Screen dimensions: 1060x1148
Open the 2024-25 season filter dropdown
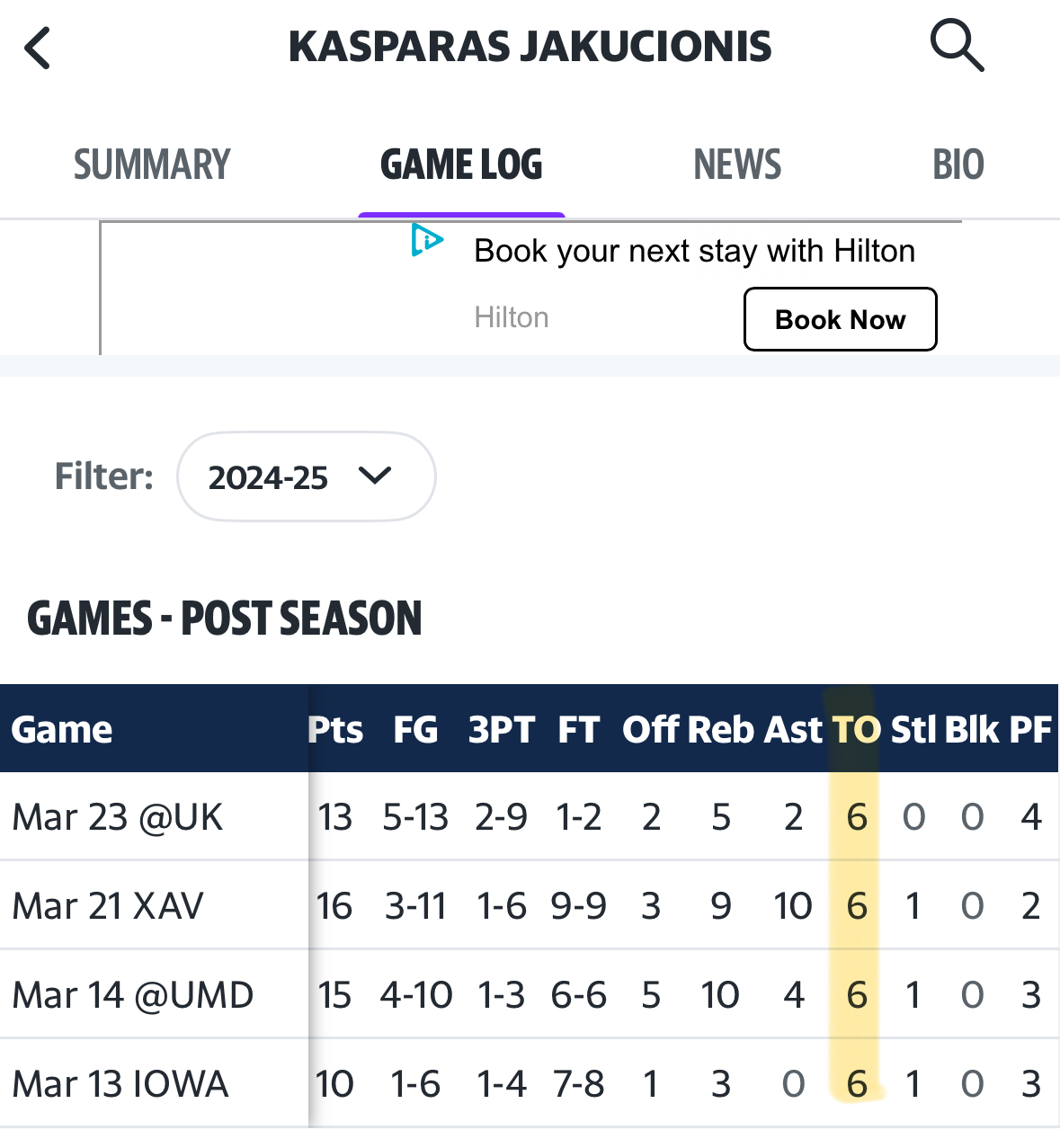click(306, 476)
